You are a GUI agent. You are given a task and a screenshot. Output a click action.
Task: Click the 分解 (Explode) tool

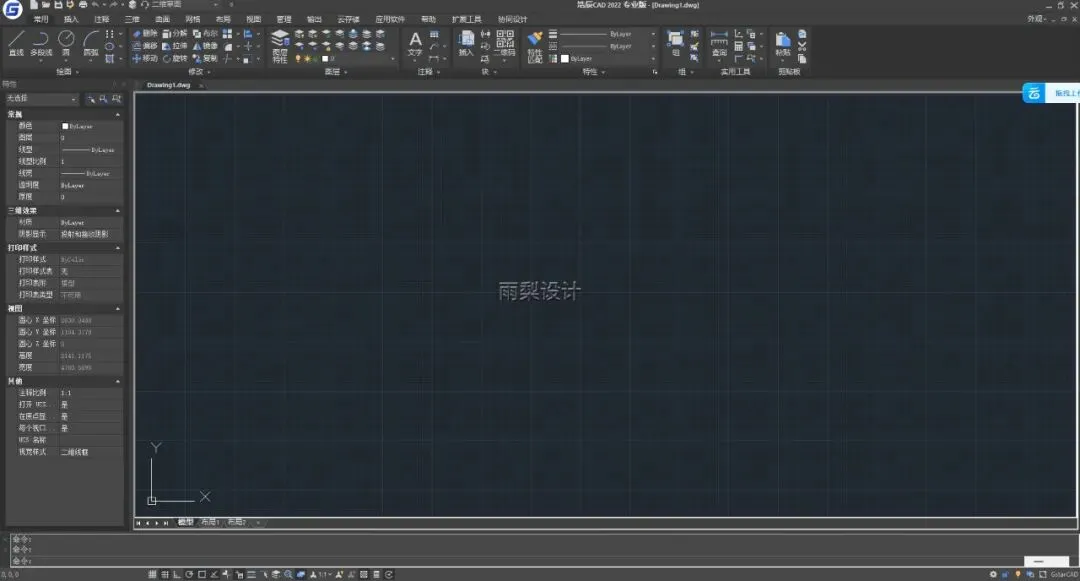tap(175, 33)
